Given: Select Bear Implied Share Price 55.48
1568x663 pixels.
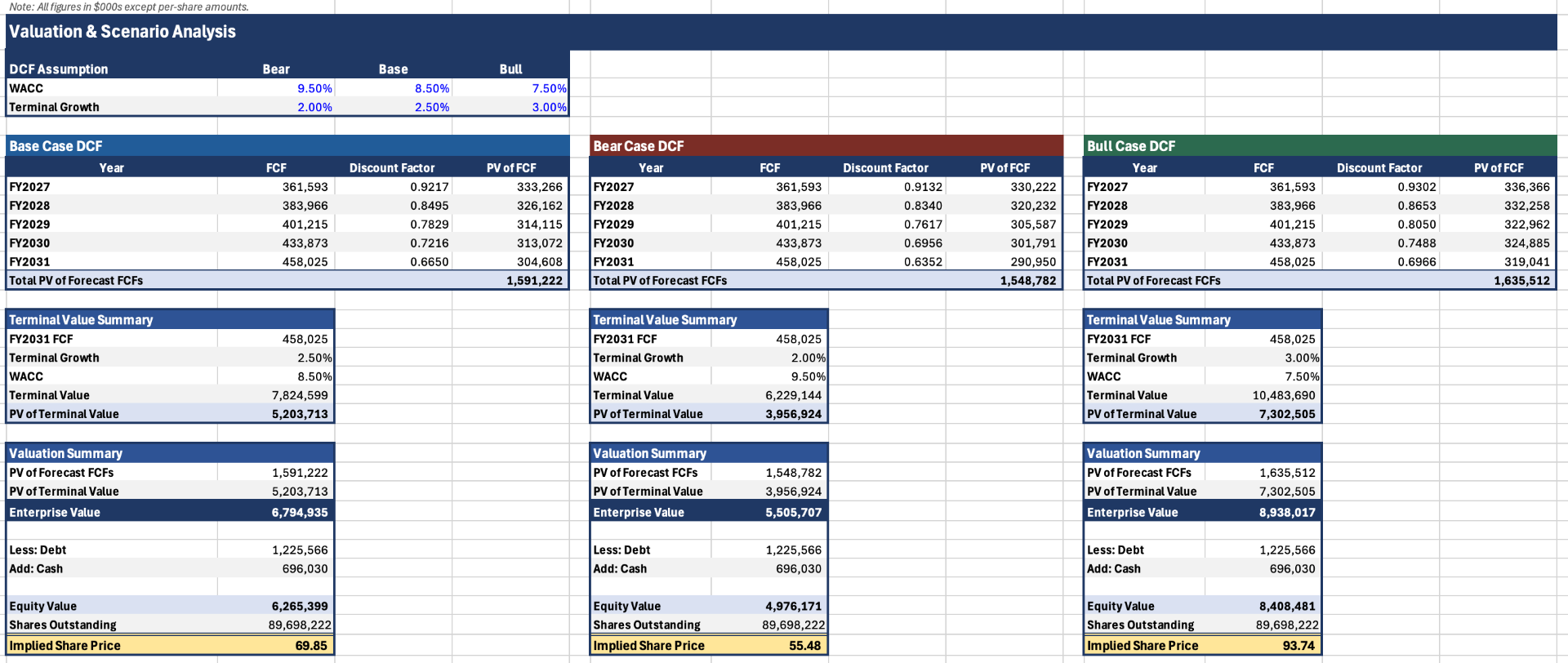Looking at the screenshot, I should pyautogui.click(x=805, y=646).
